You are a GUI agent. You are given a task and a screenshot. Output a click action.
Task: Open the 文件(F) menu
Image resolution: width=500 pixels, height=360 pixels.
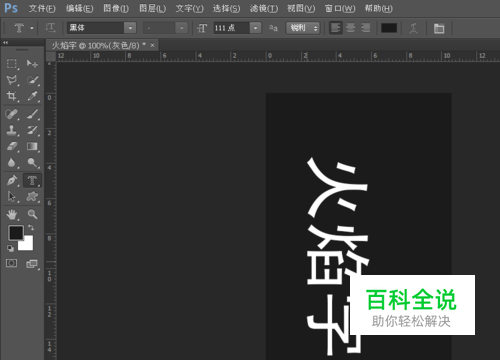click(42, 8)
